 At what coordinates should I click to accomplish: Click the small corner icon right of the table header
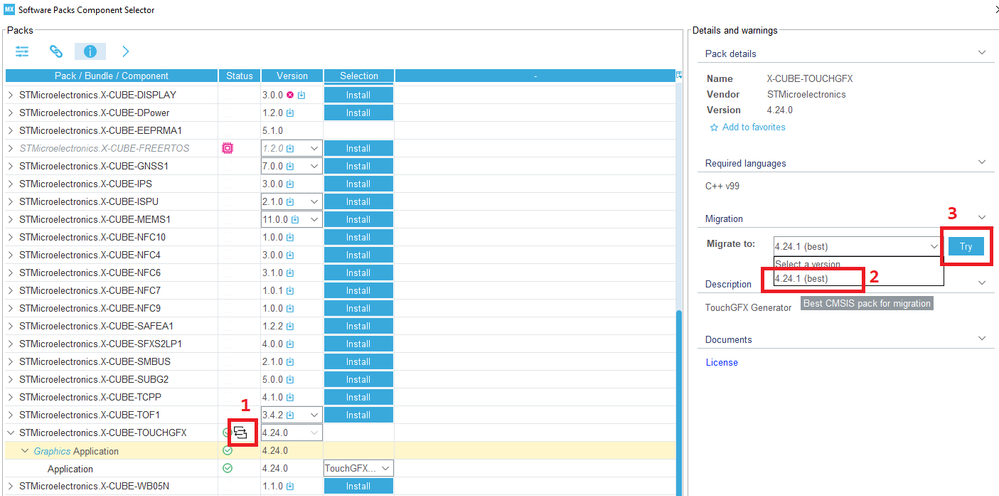[x=679, y=75]
